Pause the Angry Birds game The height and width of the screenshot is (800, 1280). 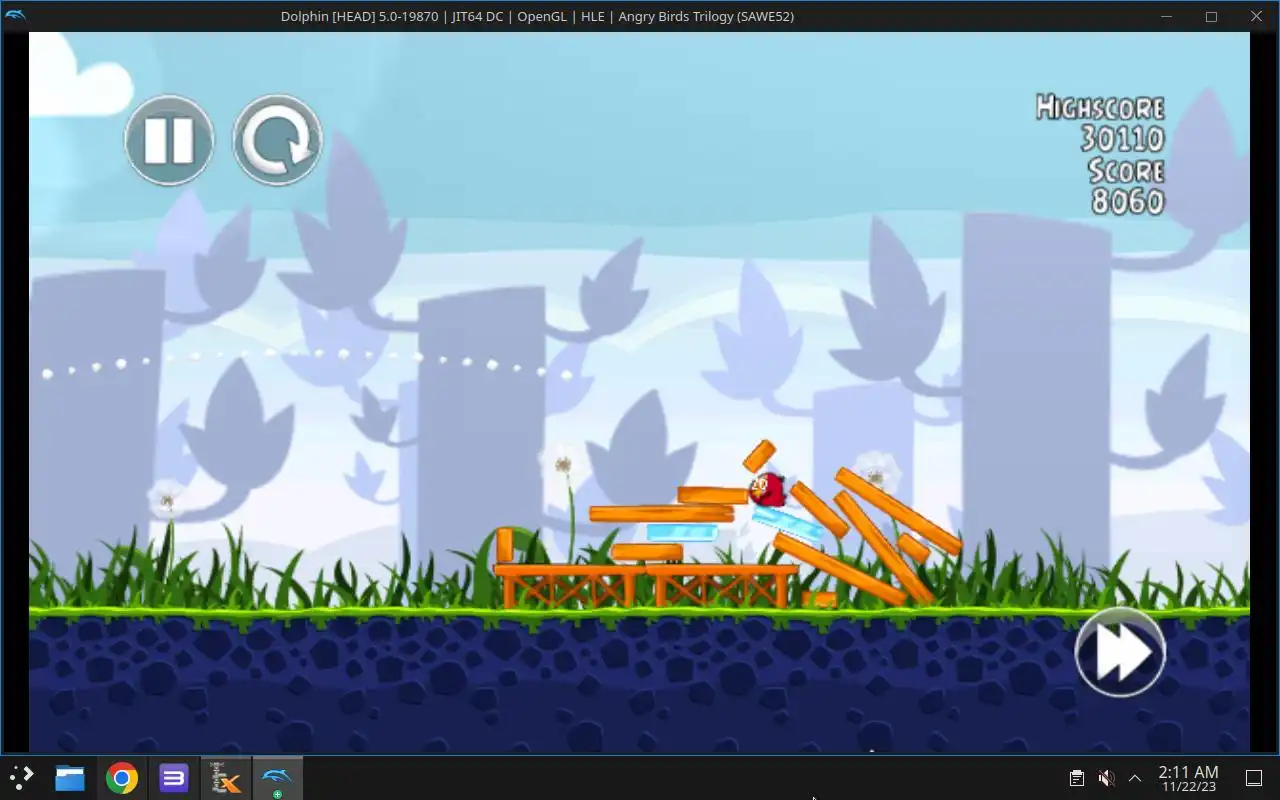169,140
